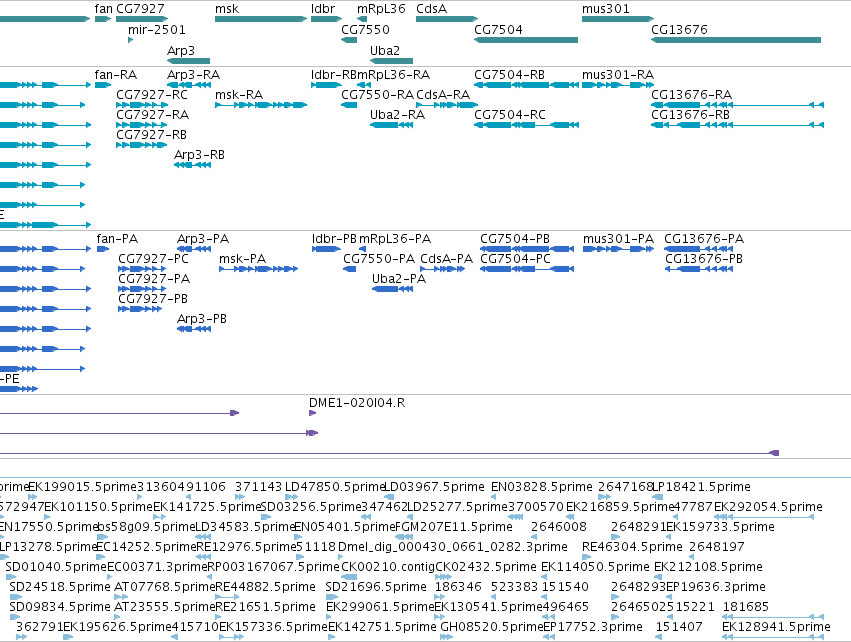Click the msk gene feature
This screenshot has height=642, width=851.
261,19
